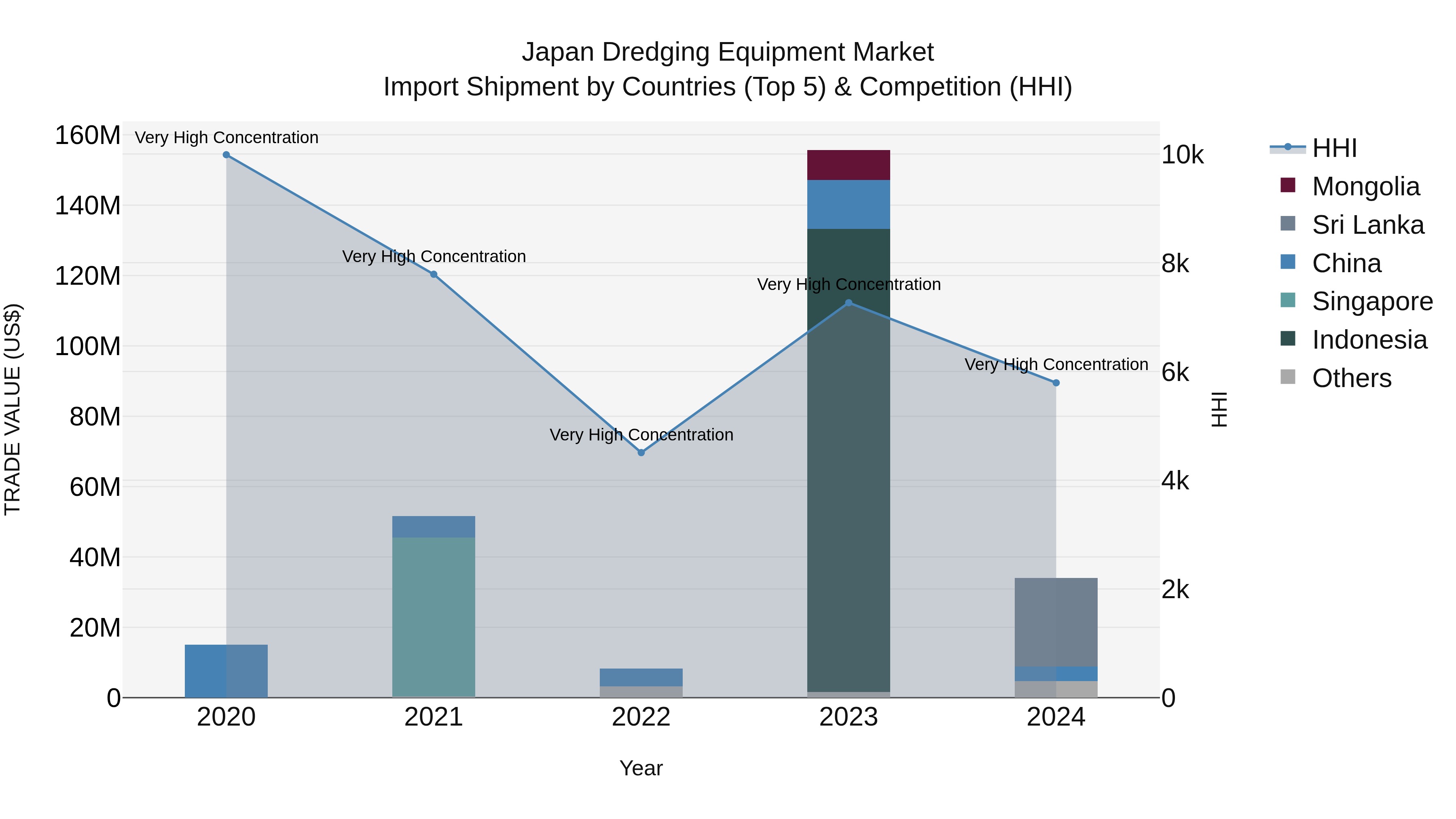This screenshot has width=1456, height=819.
Task: Click the Others gray legend swatch
Action: tap(1288, 377)
